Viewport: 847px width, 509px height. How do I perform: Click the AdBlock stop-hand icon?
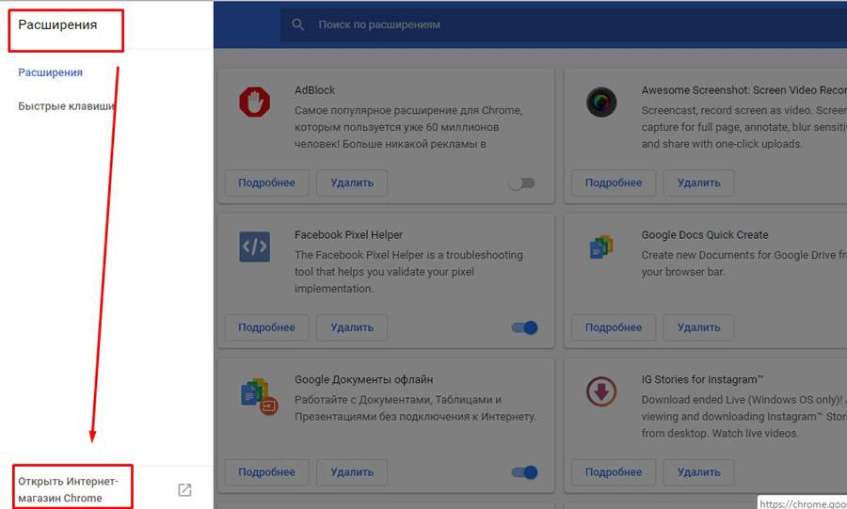coord(254,102)
